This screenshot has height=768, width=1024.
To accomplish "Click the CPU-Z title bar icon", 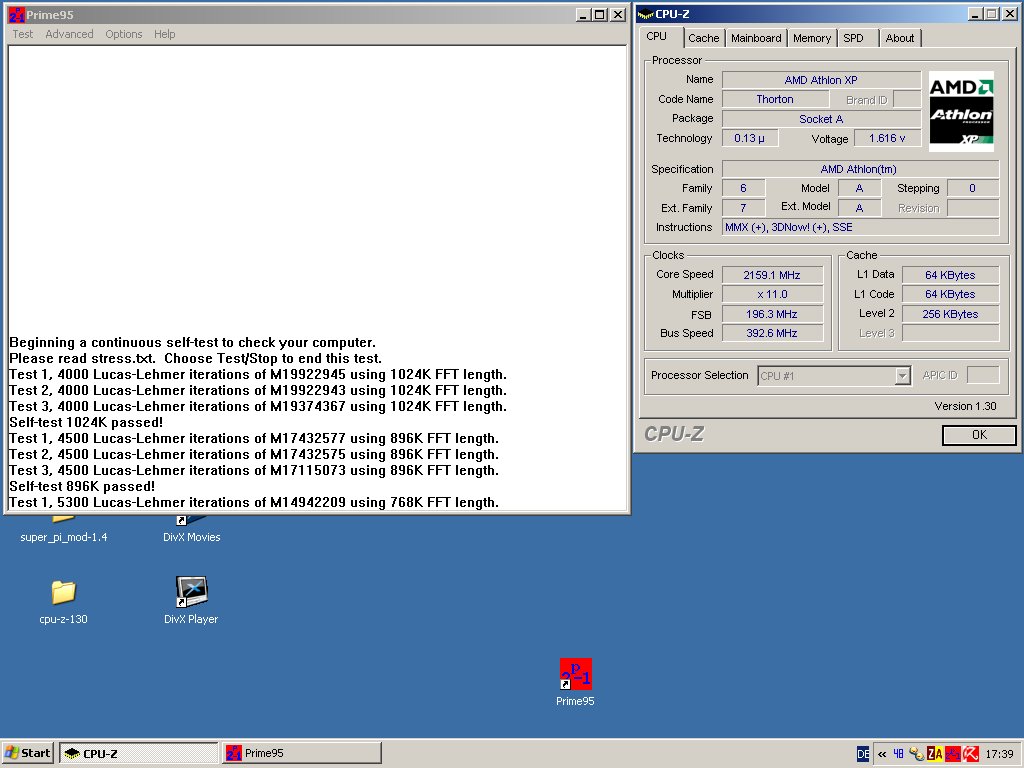I will click(x=646, y=14).
